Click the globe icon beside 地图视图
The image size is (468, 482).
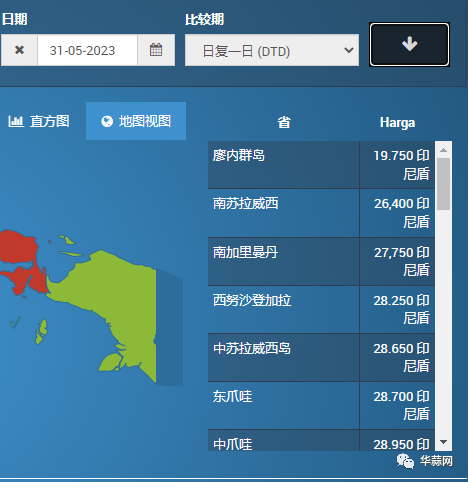107,121
